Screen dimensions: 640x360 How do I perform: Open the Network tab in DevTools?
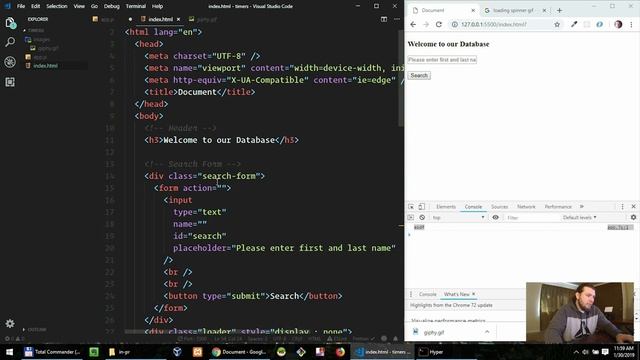coord(526,207)
